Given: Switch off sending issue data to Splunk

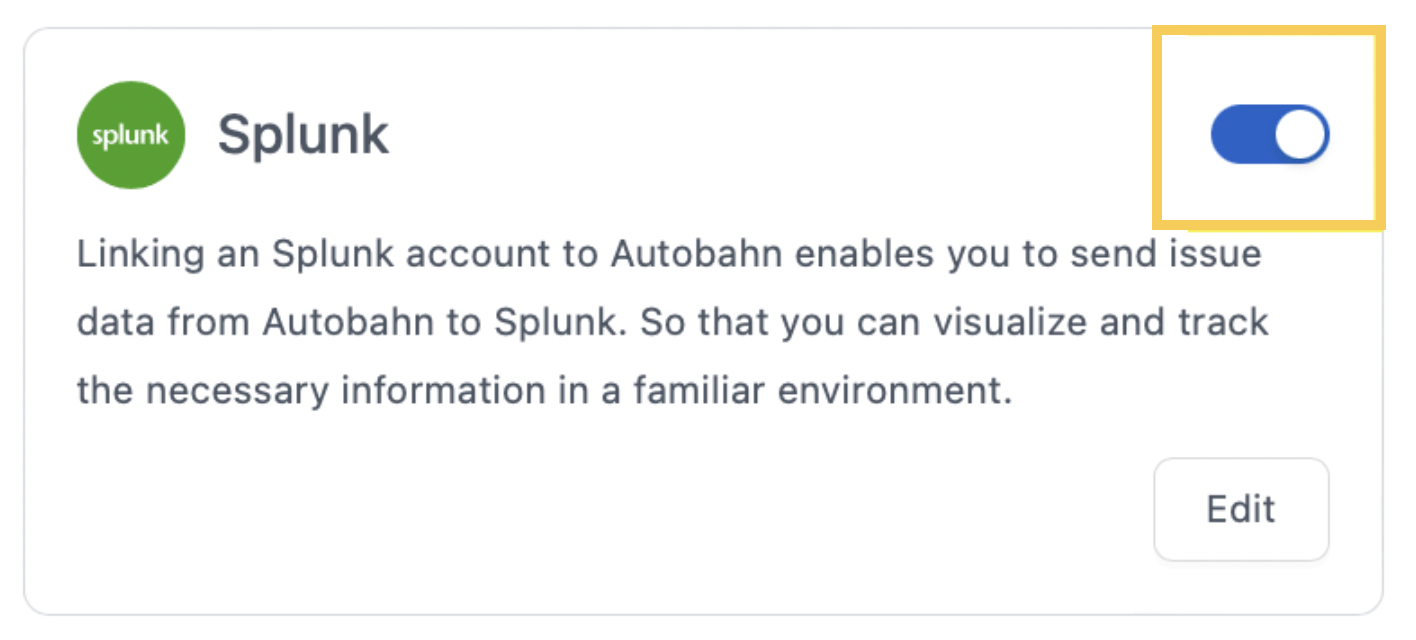Looking at the screenshot, I should tap(1270, 134).
